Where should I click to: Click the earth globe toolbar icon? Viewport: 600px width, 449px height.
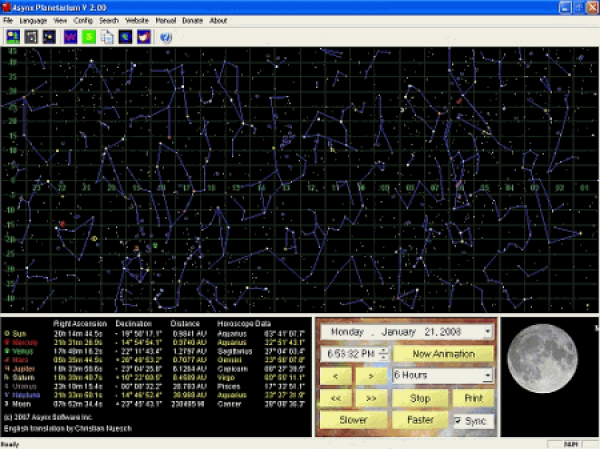[x=125, y=37]
